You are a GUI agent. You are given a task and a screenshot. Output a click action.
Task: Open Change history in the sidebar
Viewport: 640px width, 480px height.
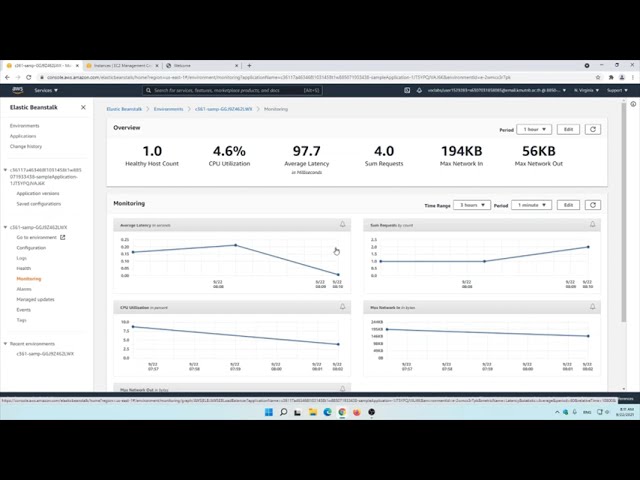pos(26,146)
